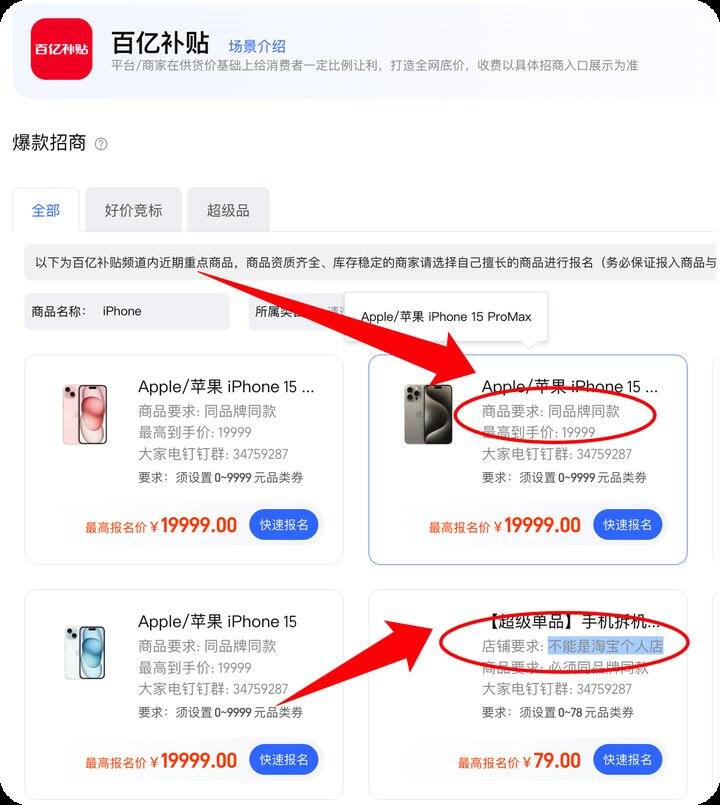
Task: Click 快速报名 on the 超级单品 手机拆机 card
Action: click(627, 759)
